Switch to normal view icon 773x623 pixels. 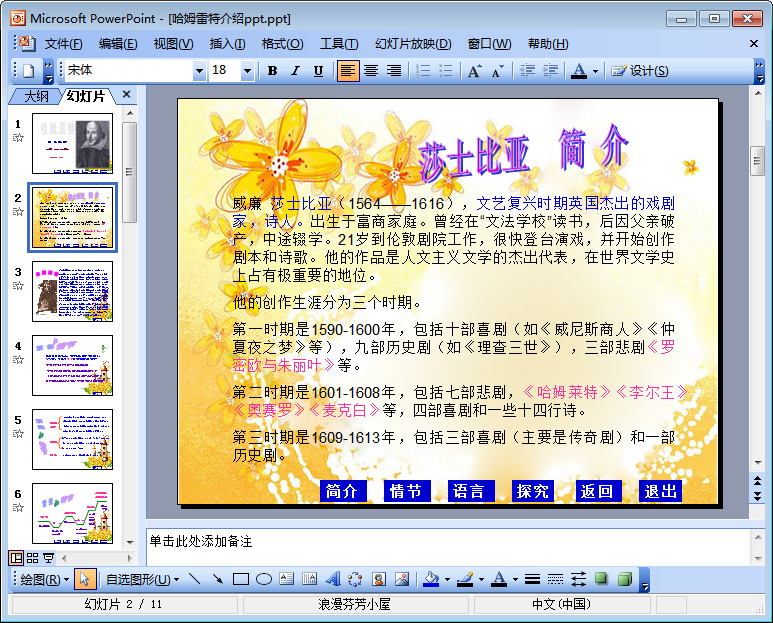[x=16, y=558]
